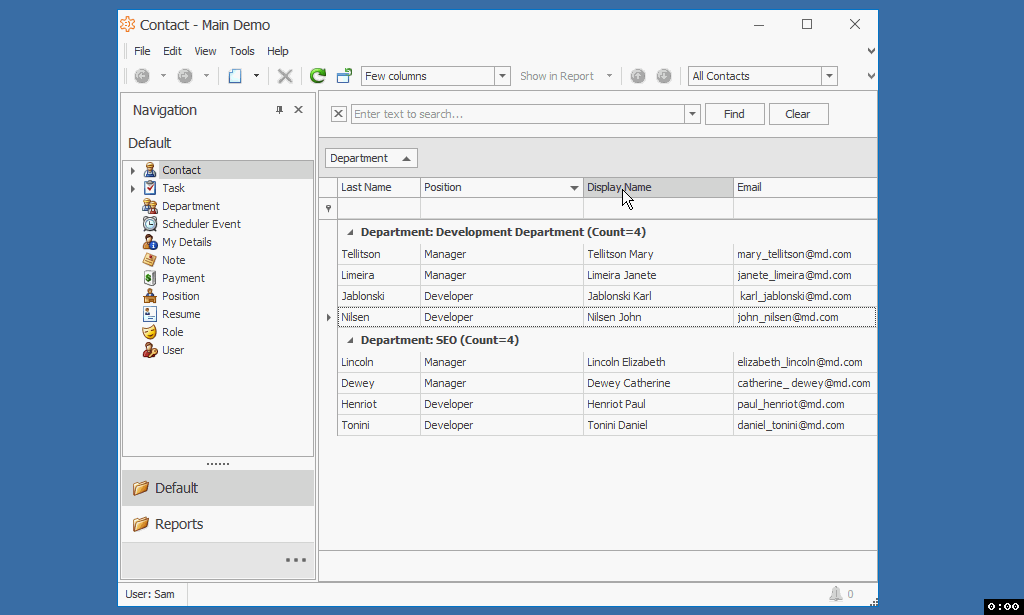
Task: Click the Previous record up-arrow icon
Action: (x=638, y=76)
